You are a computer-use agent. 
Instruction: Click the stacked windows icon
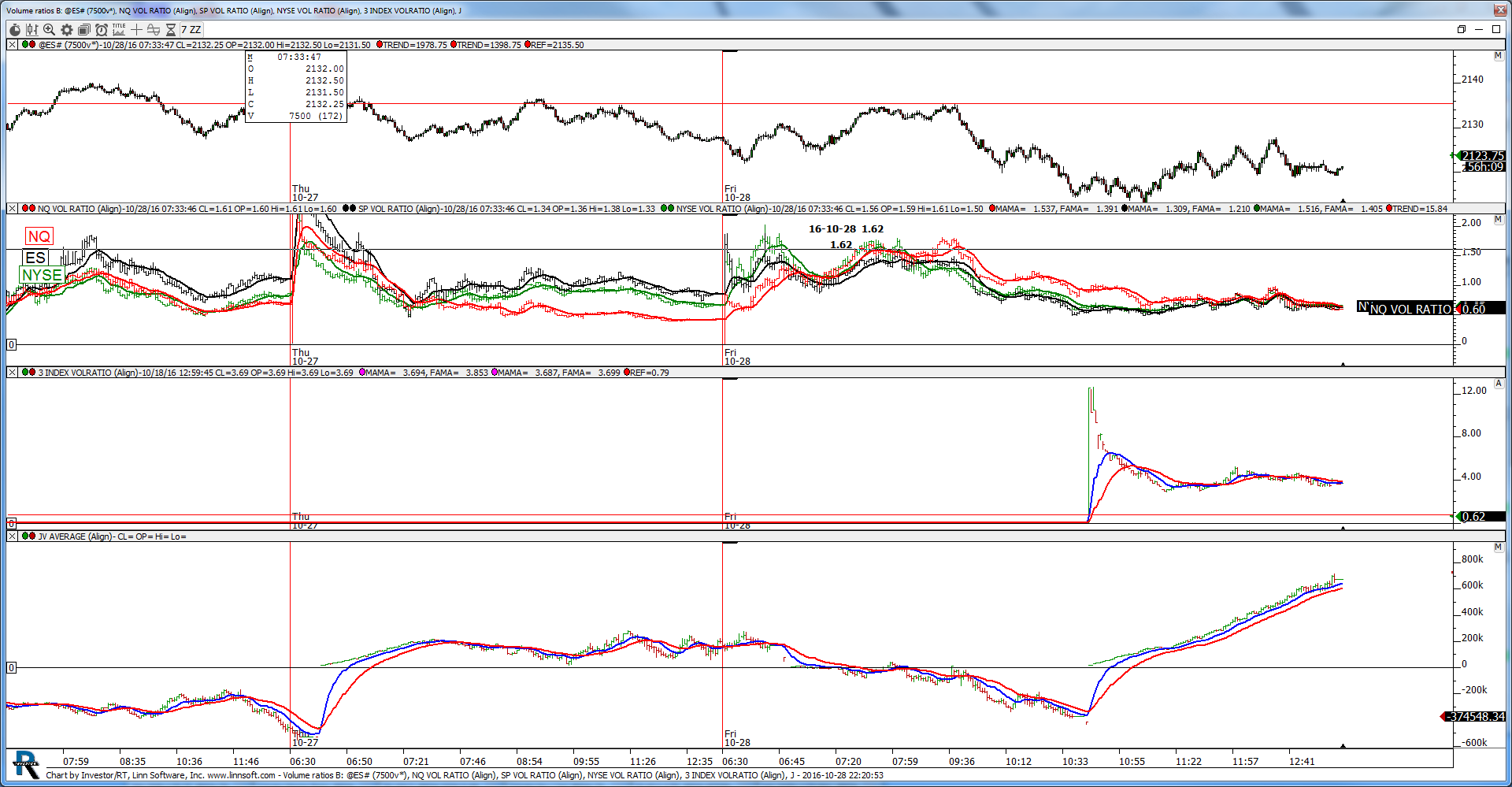click(84, 30)
